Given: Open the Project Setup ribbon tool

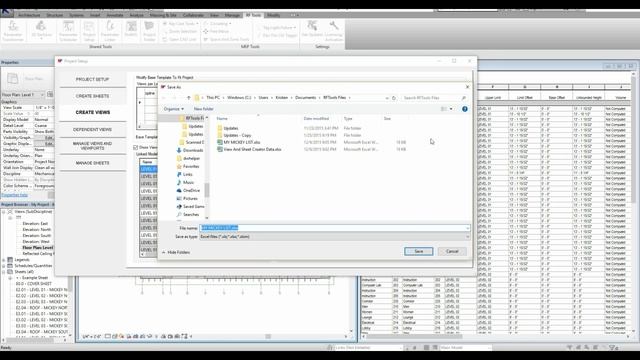Looking at the screenshot, I should coord(89,31).
